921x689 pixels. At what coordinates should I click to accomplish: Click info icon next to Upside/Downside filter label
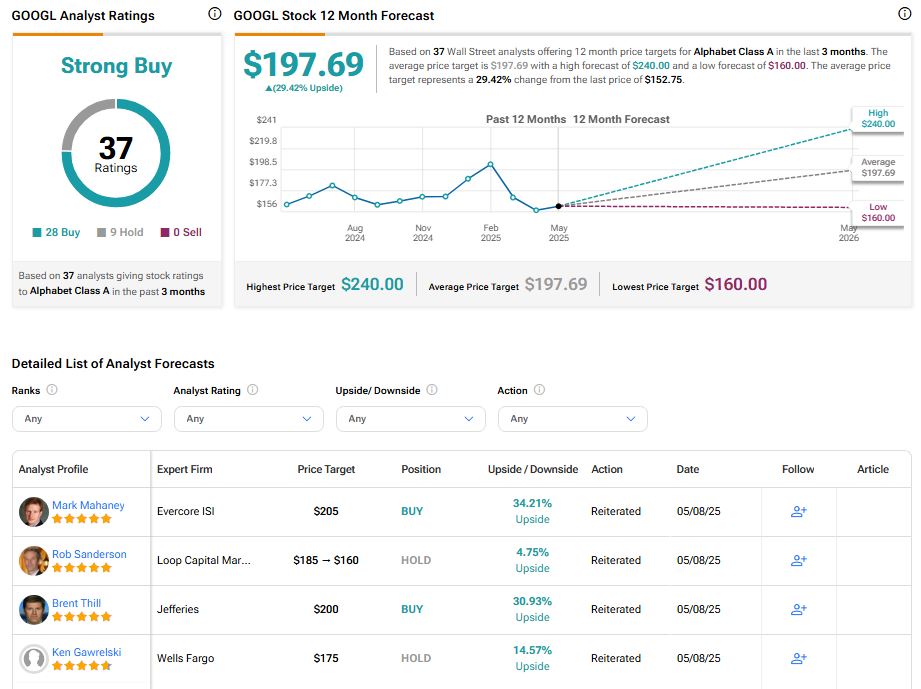[432, 389]
